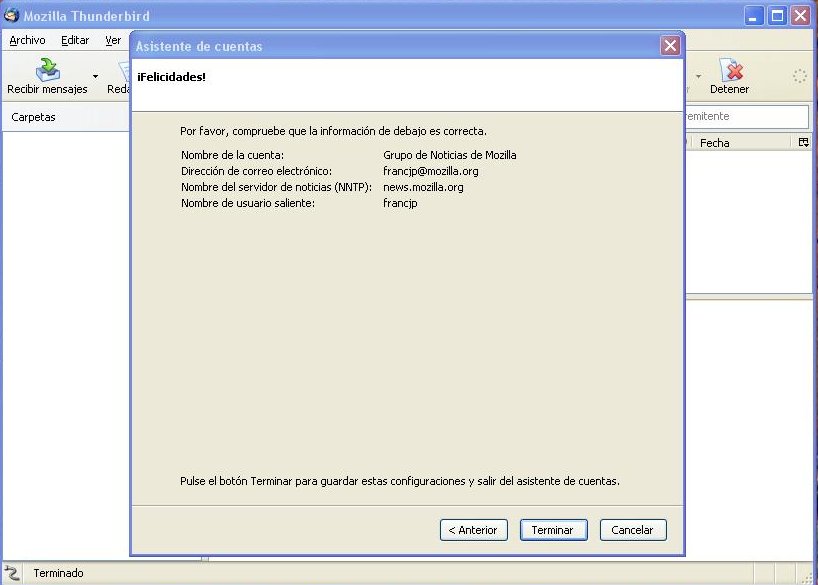Close the Asistente de cuentas dialog

click(670, 45)
